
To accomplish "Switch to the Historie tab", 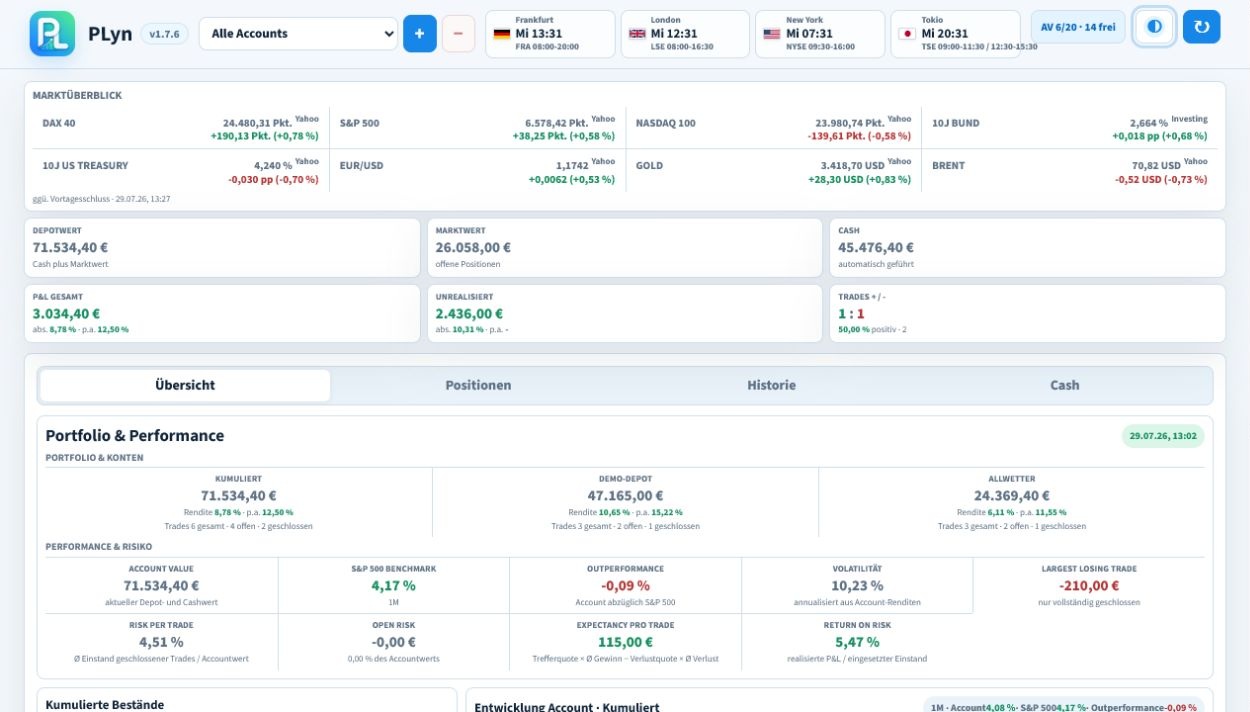I will pyautogui.click(x=771, y=385).
